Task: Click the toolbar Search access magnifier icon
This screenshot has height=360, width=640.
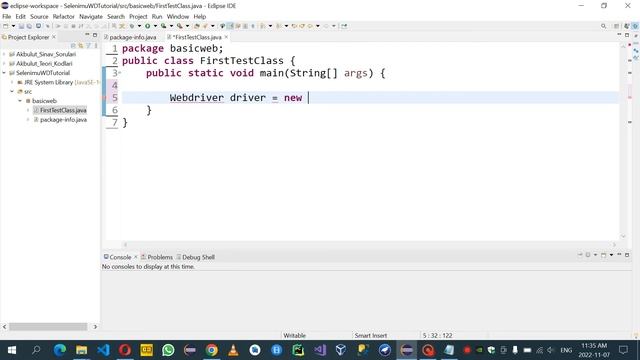Action: click(603, 26)
